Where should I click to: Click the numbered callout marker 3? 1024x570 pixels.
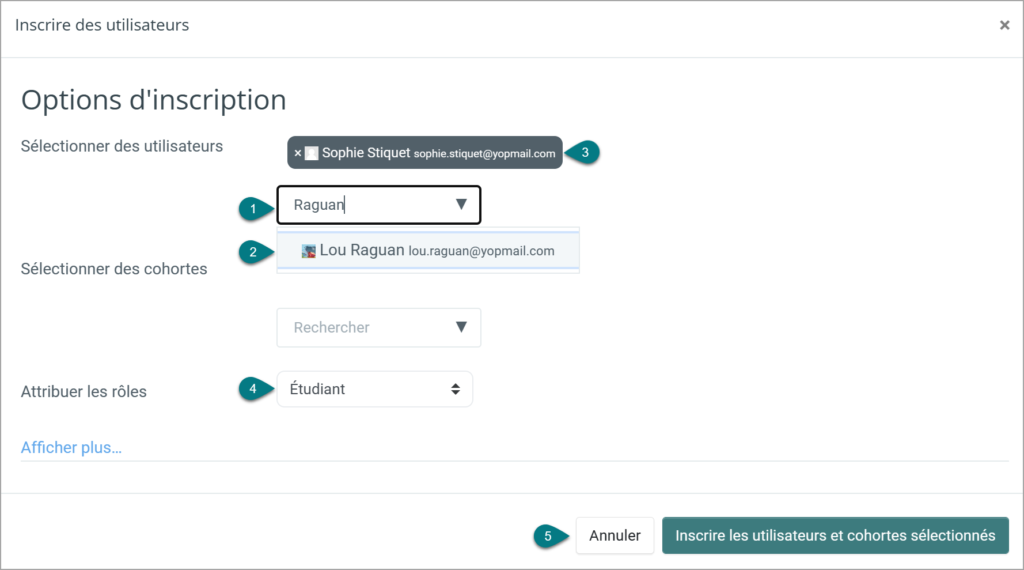pos(583,152)
